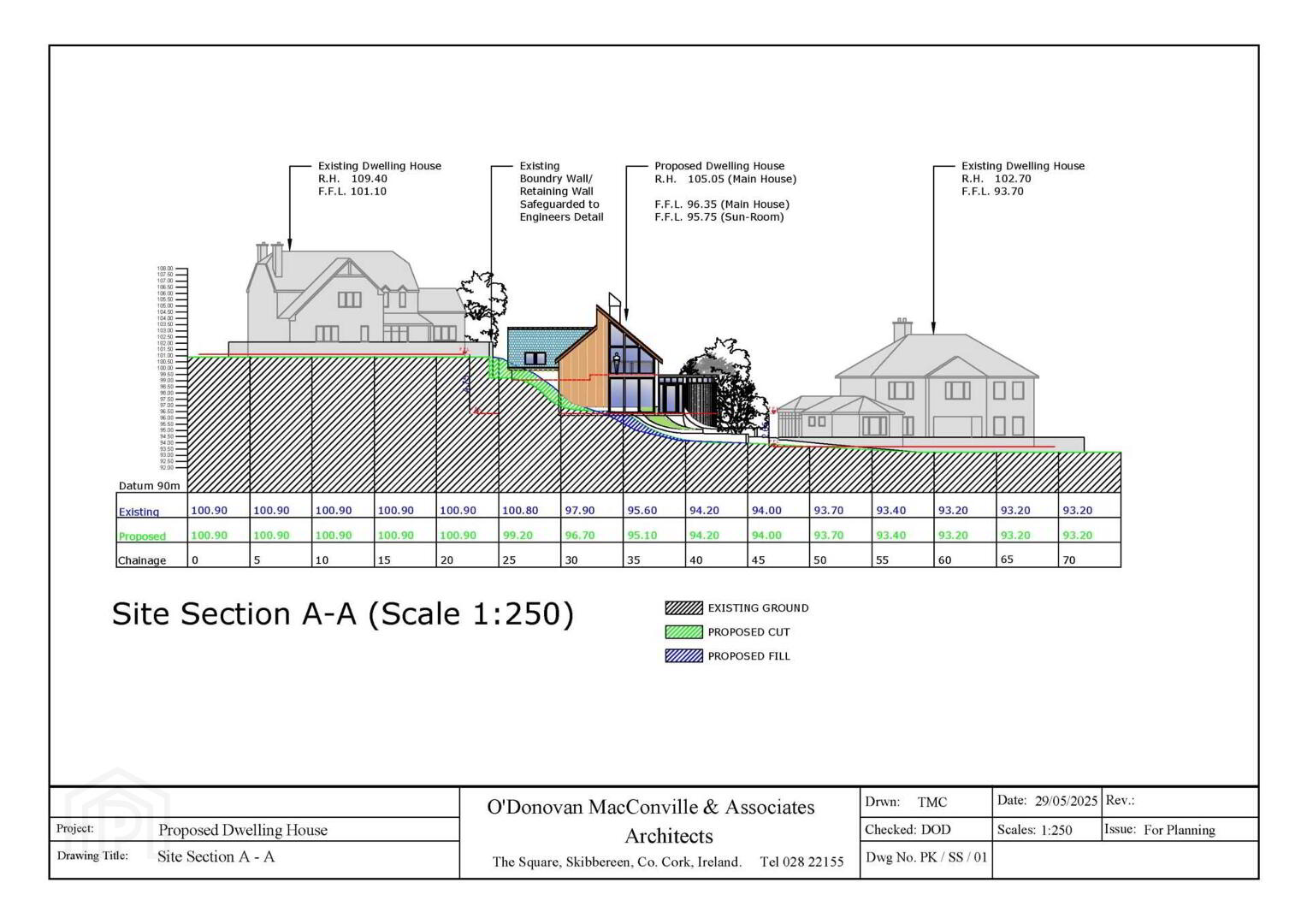Select the blue "Existing" row header
The image size is (1307, 924).
[x=139, y=512]
